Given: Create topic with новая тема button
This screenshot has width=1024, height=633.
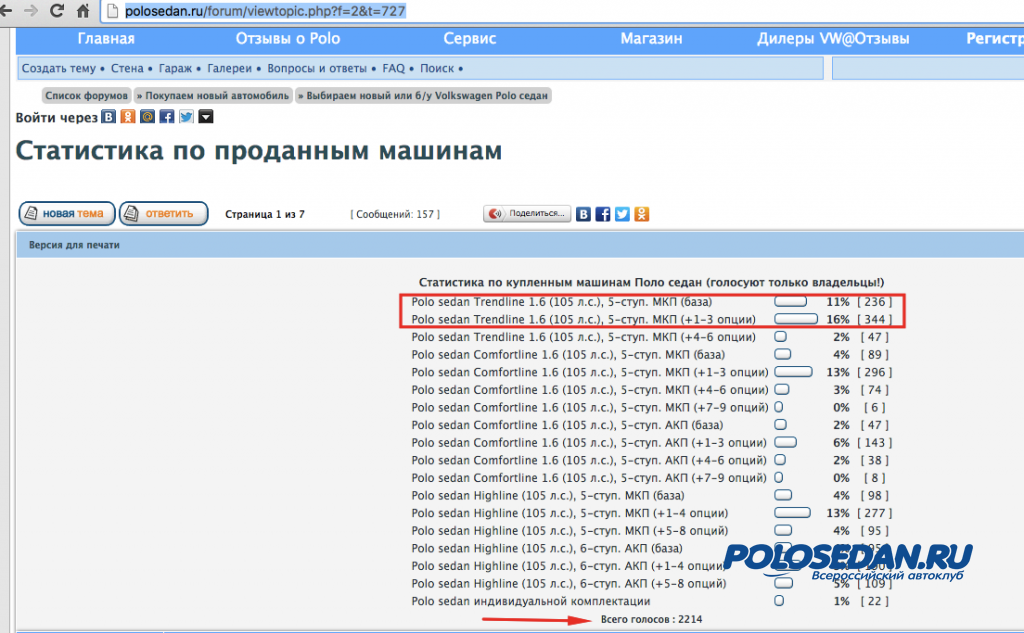Looking at the screenshot, I should pyautogui.click(x=67, y=214).
